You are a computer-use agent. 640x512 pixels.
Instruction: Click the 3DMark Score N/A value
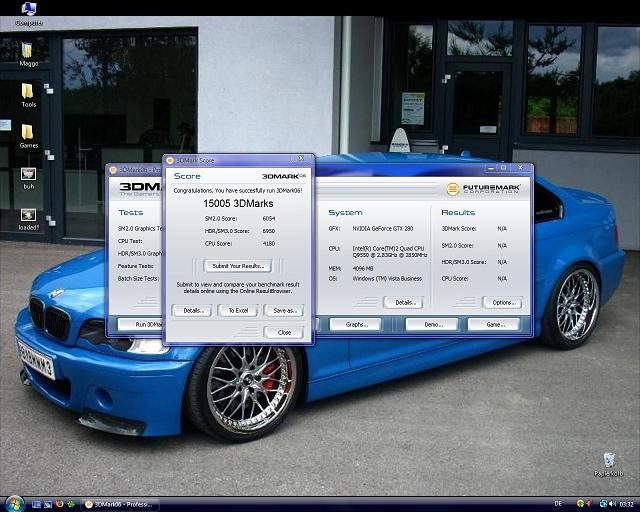(502, 229)
